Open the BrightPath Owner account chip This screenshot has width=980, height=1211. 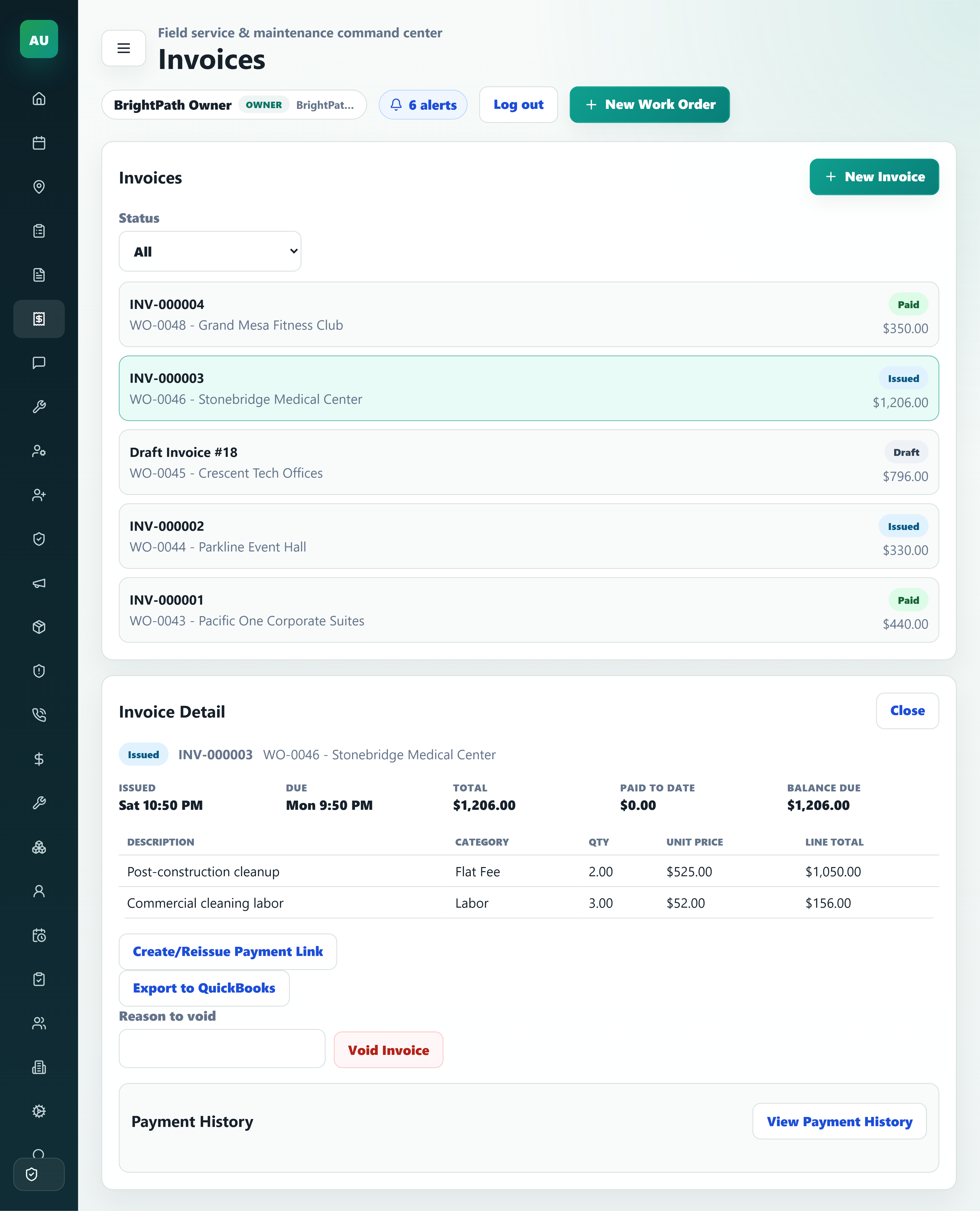[x=234, y=105]
